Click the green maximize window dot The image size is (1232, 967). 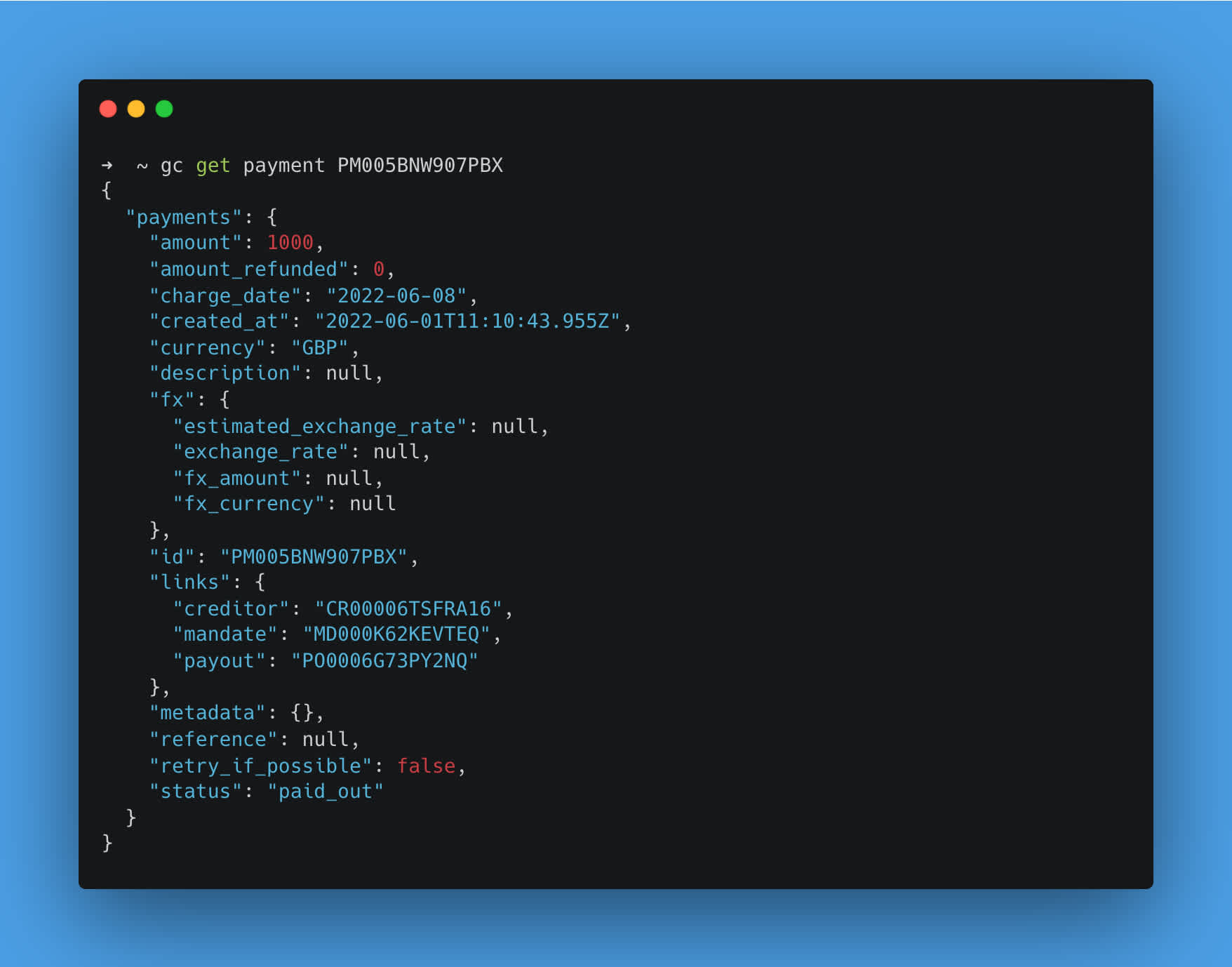click(x=164, y=109)
